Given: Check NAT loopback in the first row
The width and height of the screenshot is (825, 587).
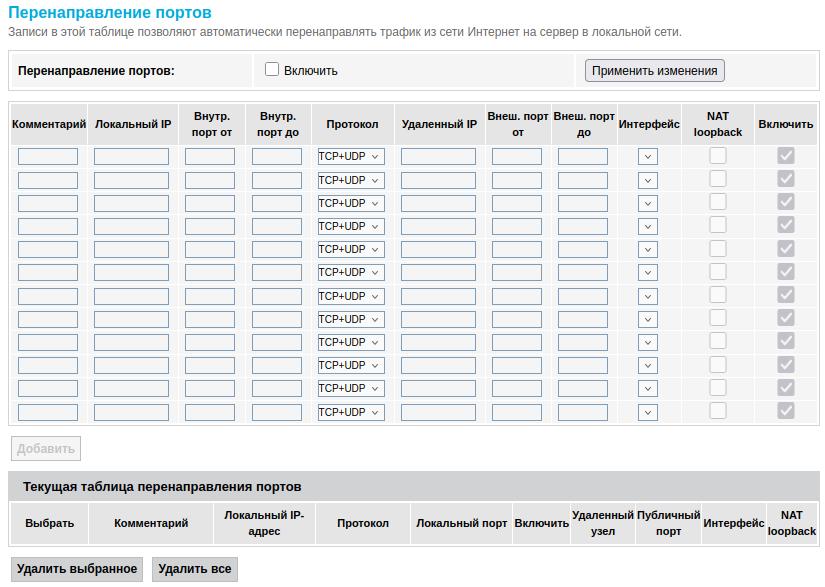Looking at the screenshot, I should (x=718, y=155).
